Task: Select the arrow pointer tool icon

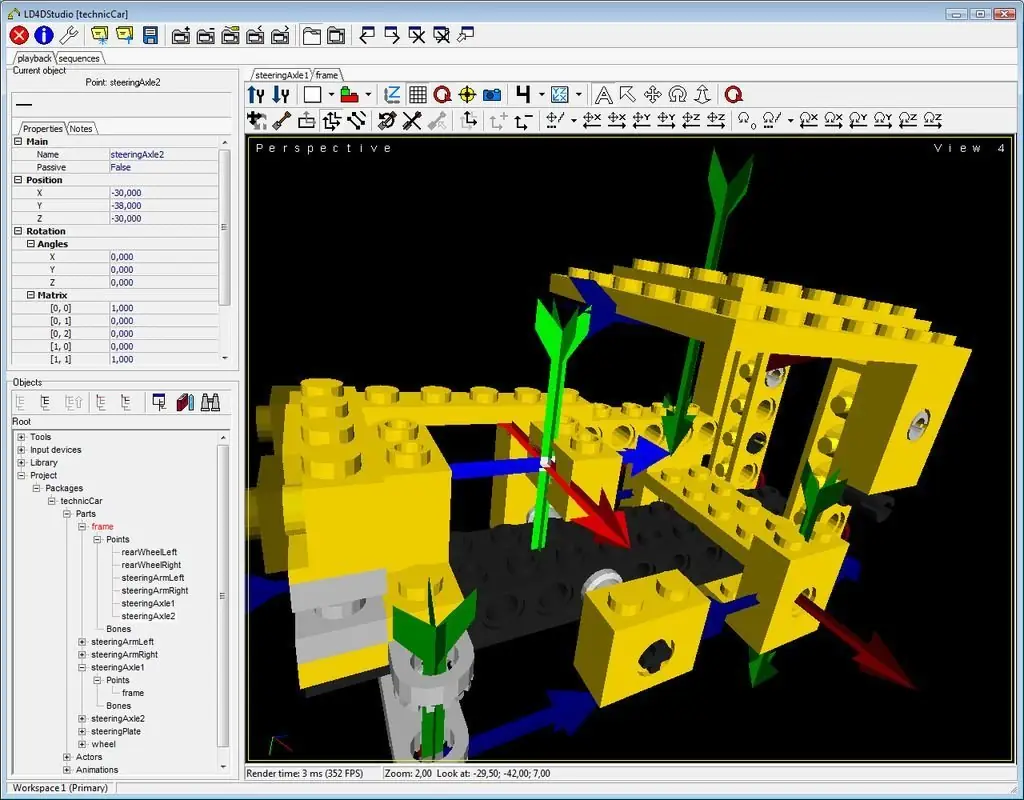Action: (628, 95)
